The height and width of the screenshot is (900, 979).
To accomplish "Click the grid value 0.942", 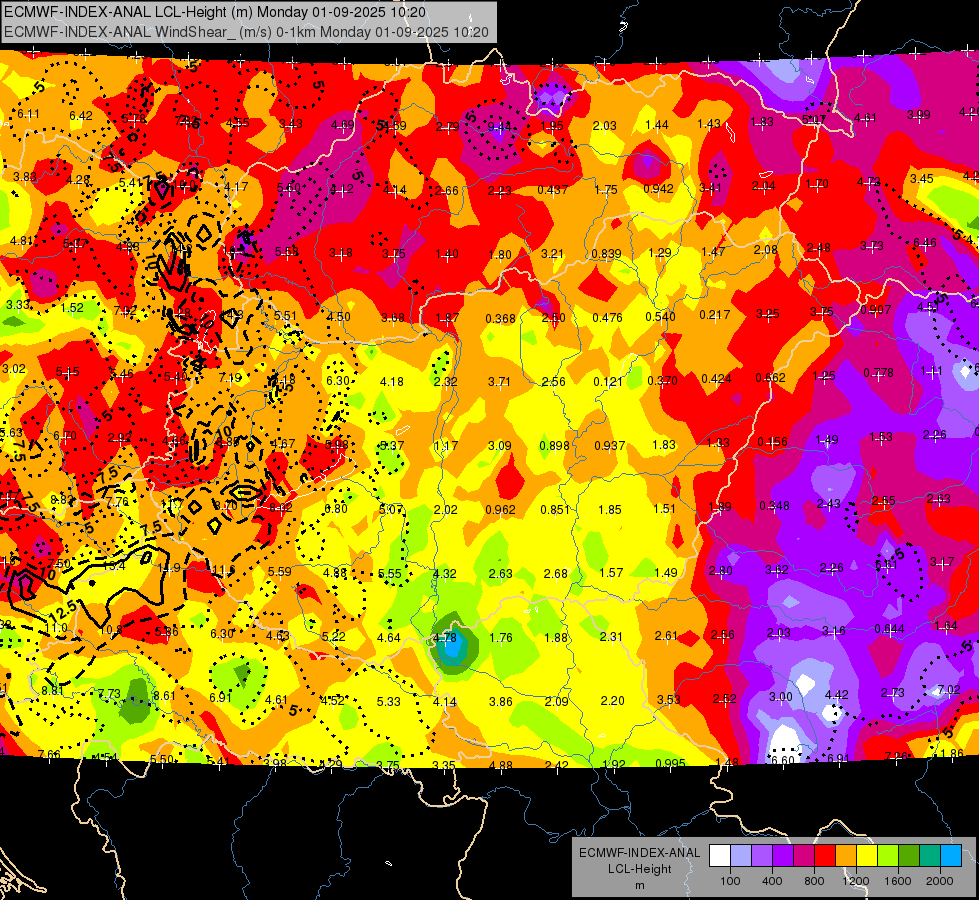I will (659, 189).
